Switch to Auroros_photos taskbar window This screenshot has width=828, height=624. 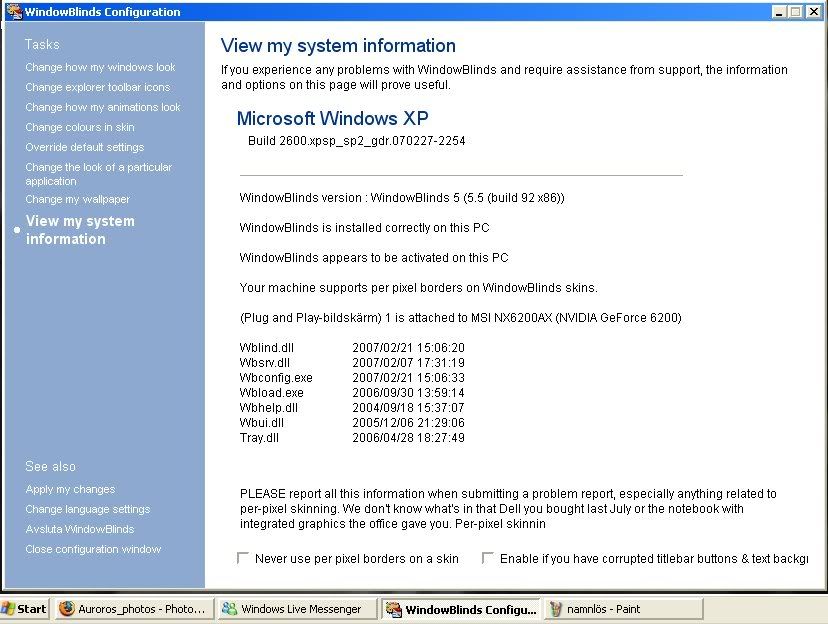click(x=134, y=609)
